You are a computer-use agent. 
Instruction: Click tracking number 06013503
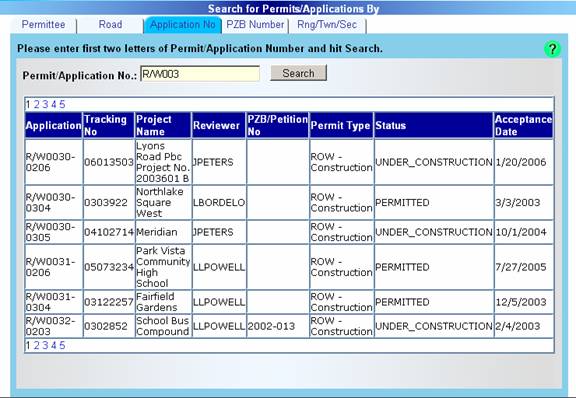[109, 162]
